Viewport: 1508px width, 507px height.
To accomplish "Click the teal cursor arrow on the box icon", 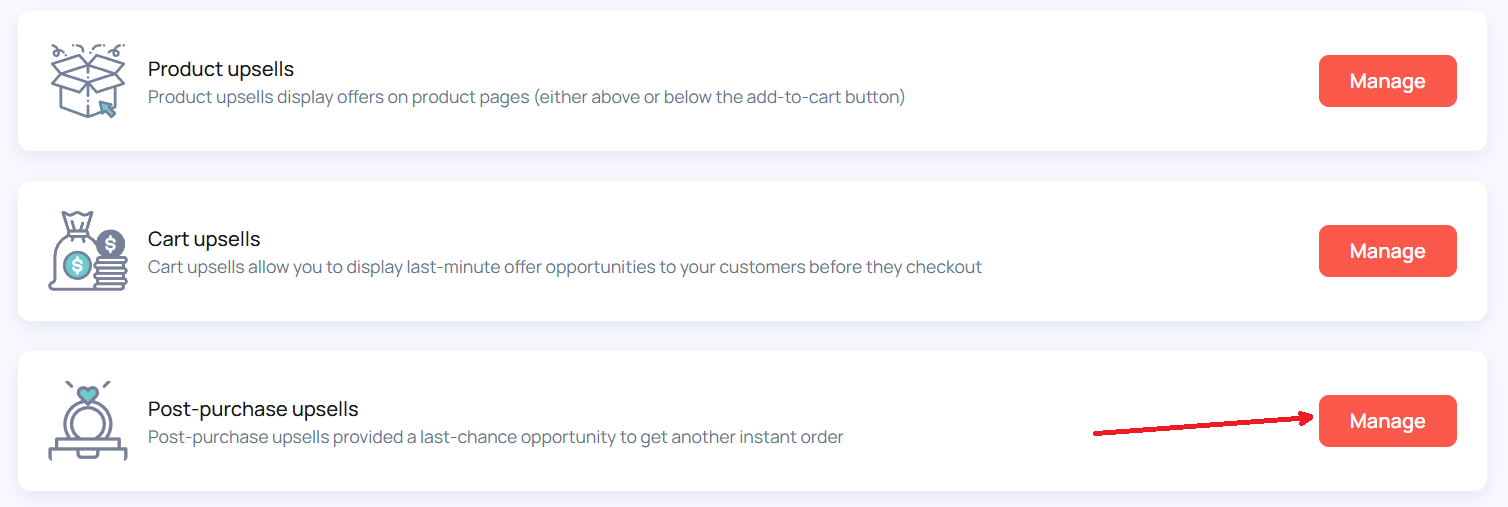I will click(107, 108).
